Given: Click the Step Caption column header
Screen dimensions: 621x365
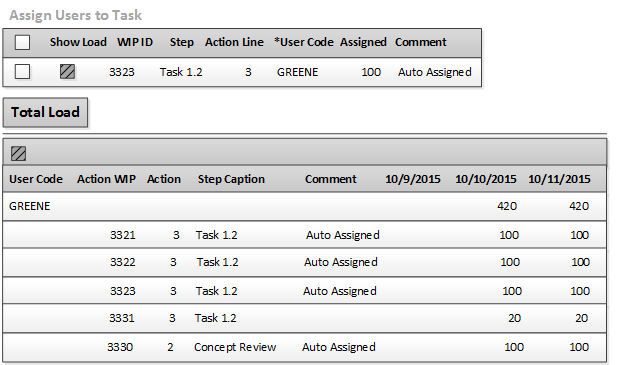Looking at the screenshot, I should 231,179.
